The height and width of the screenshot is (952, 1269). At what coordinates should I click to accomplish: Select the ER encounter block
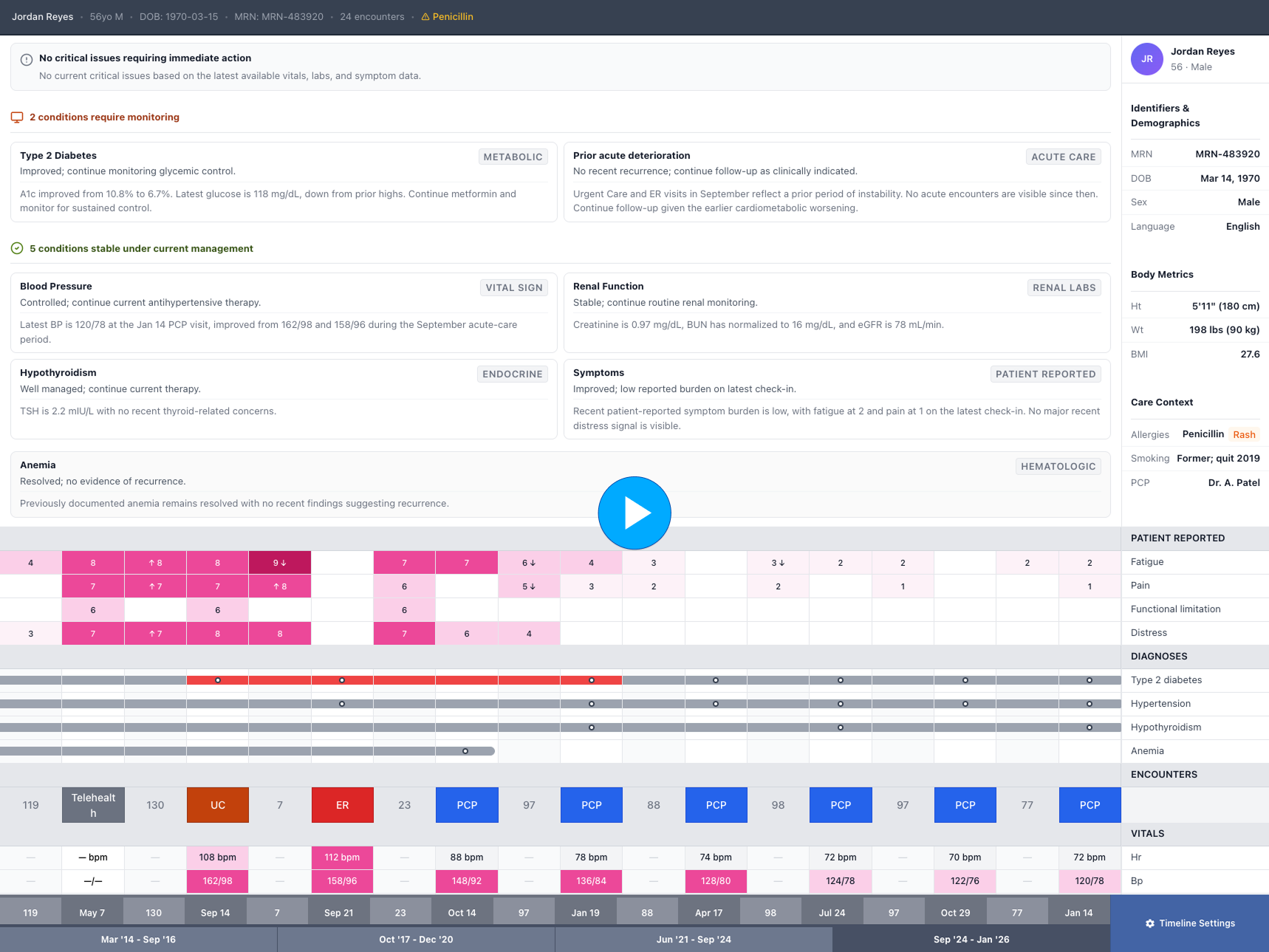[342, 805]
